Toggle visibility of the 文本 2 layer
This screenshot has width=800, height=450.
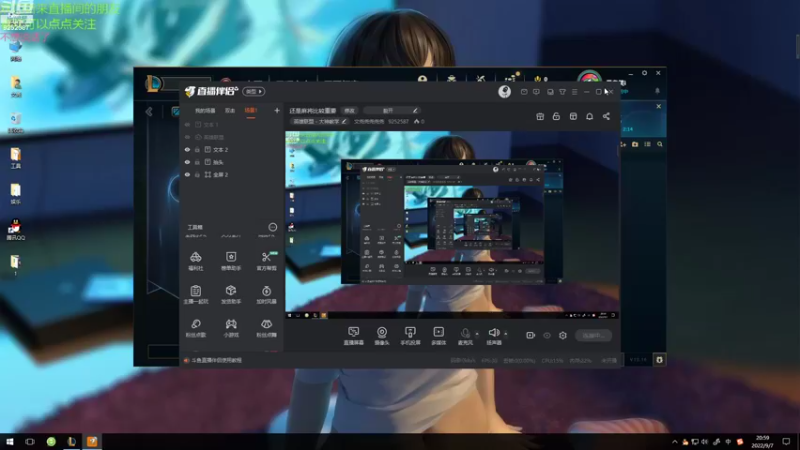pyautogui.click(x=187, y=149)
